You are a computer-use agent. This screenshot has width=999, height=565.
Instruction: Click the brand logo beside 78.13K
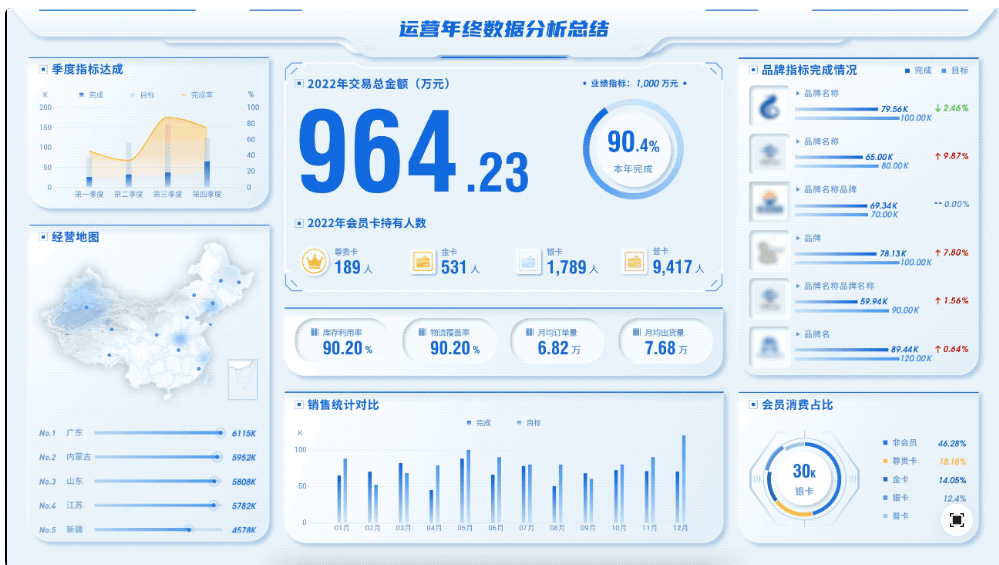(770, 250)
